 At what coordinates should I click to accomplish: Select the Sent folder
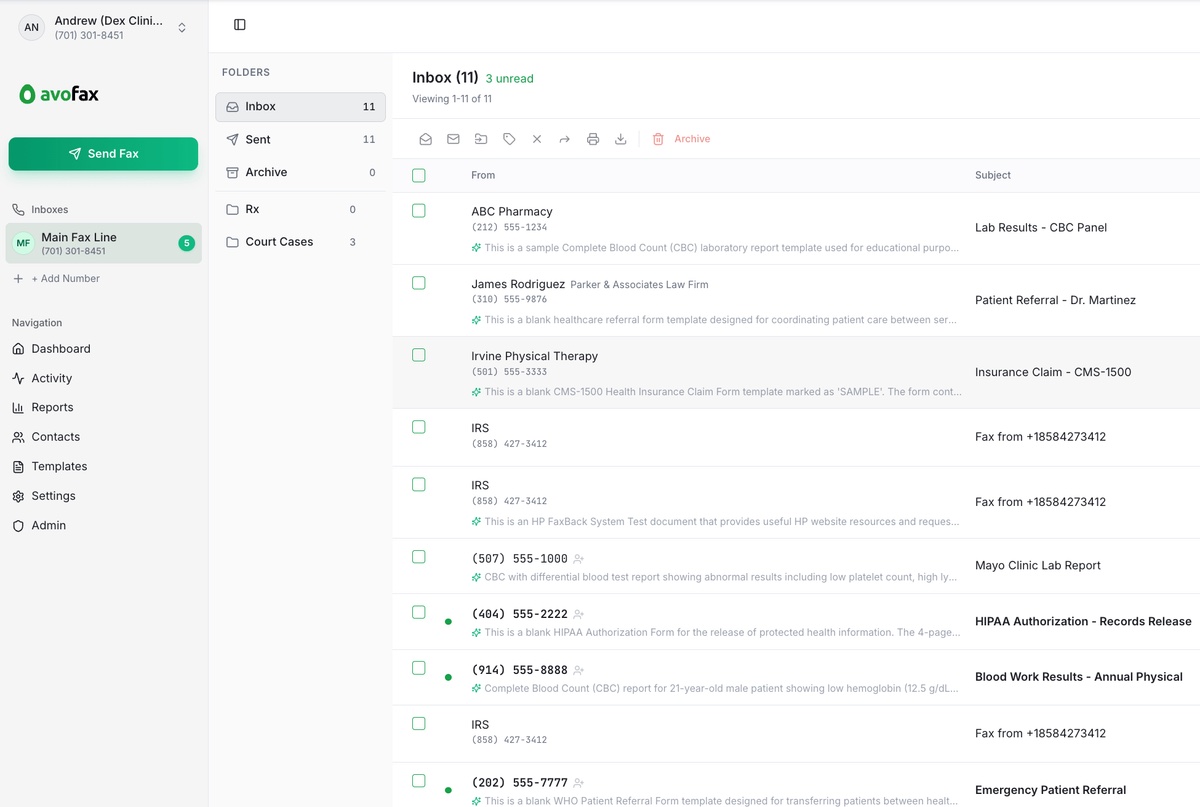[x=300, y=140]
